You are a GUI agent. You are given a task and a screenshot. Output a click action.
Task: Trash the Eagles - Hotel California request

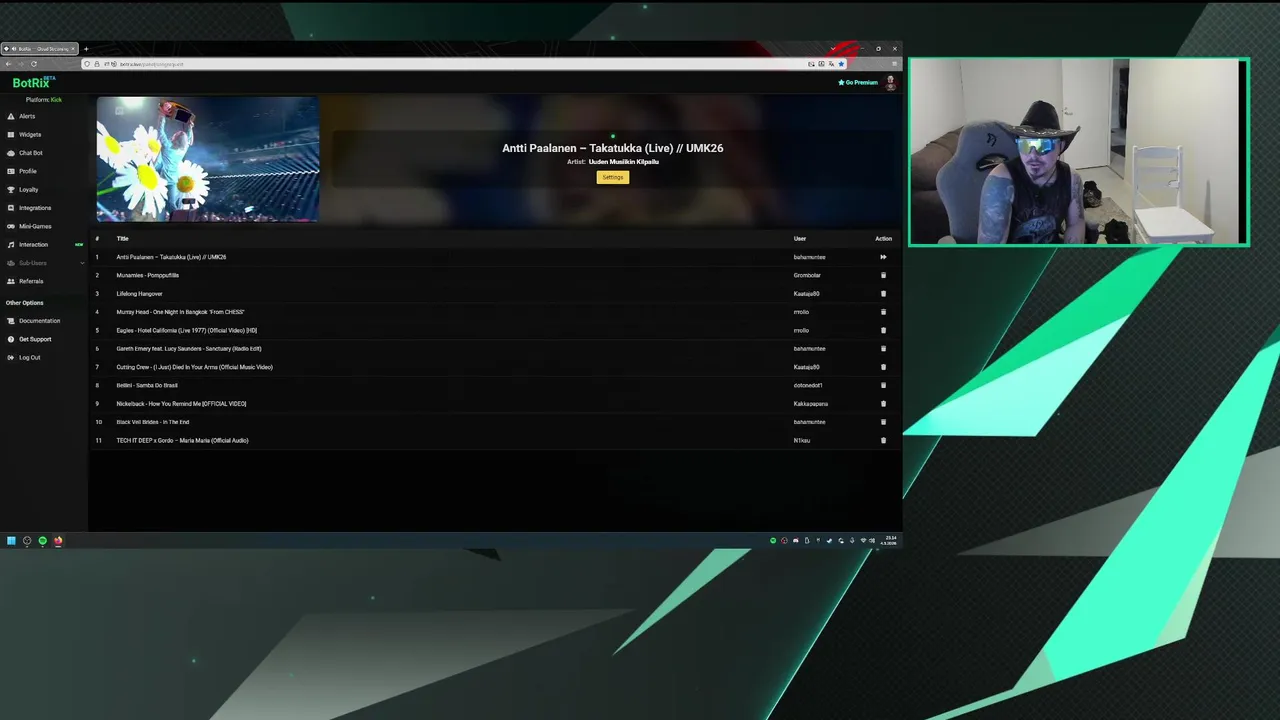point(883,330)
